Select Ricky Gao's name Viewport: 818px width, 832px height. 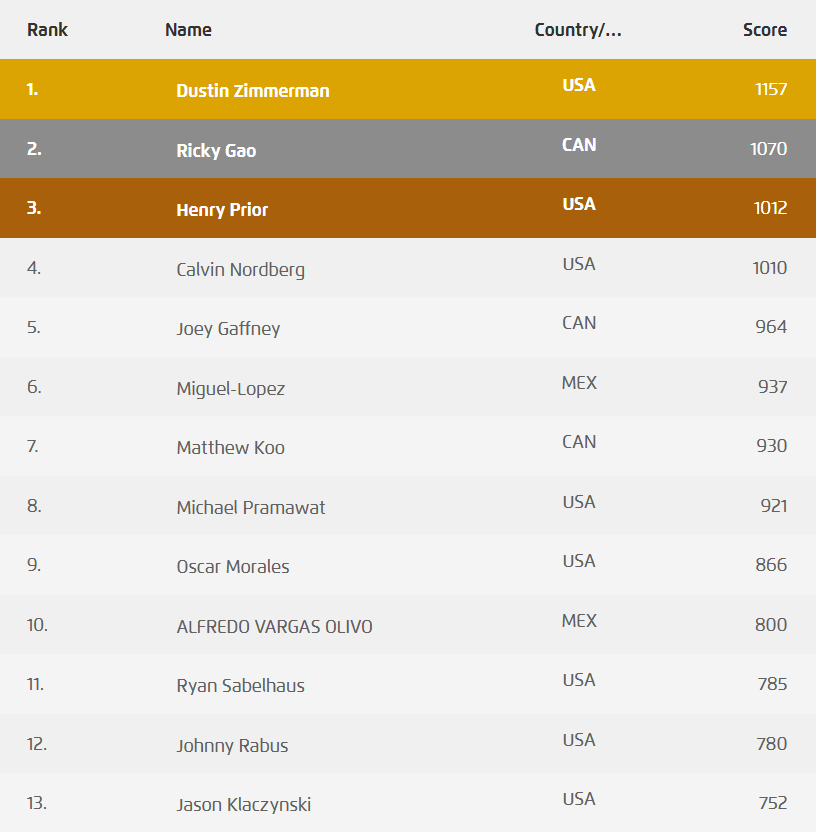pyautogui.click(x=216, y=150)
